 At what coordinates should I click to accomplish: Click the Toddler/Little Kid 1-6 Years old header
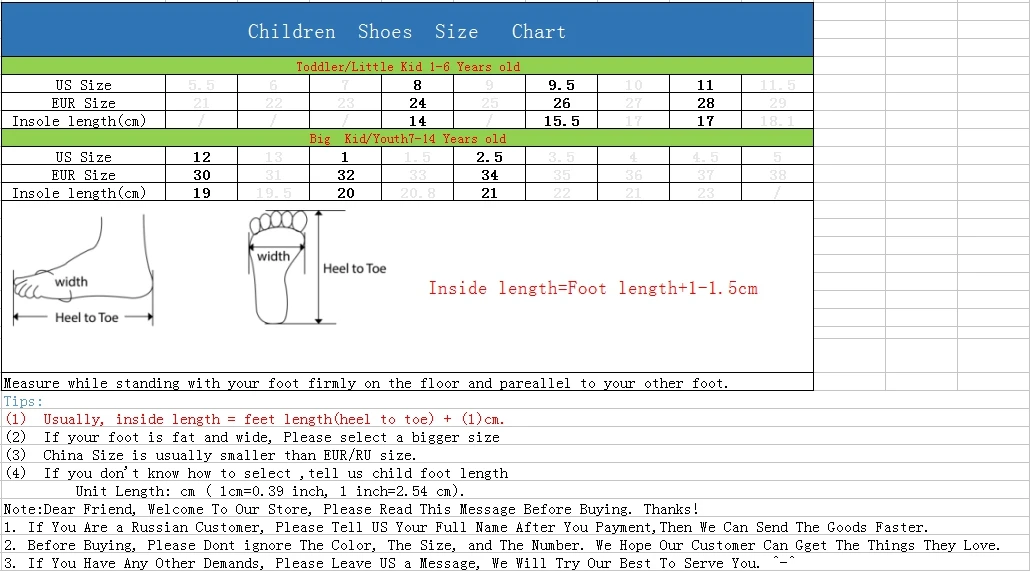(x=407, y=66)
